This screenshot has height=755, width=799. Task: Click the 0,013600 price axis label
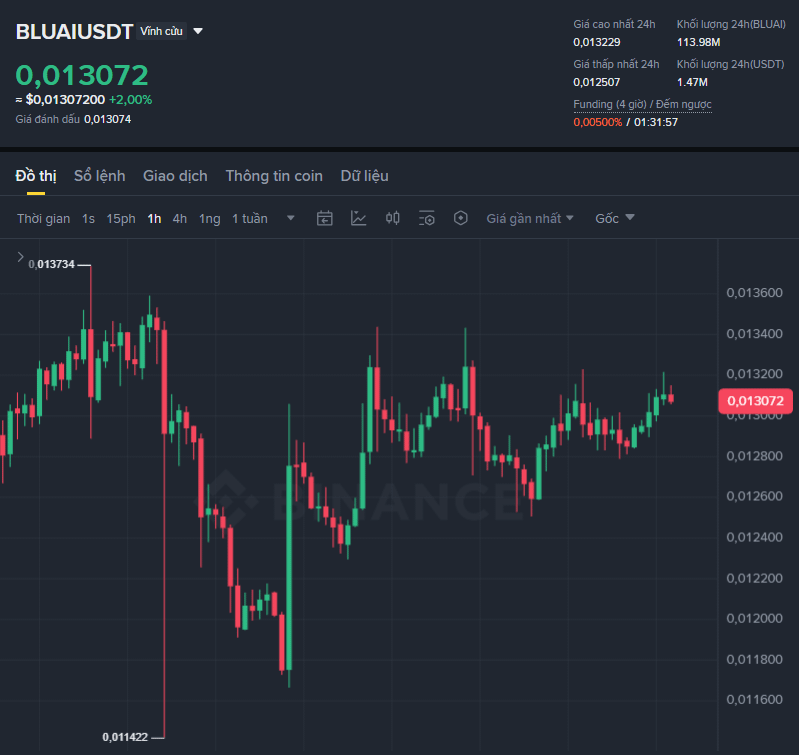click(x=754, y=293)
